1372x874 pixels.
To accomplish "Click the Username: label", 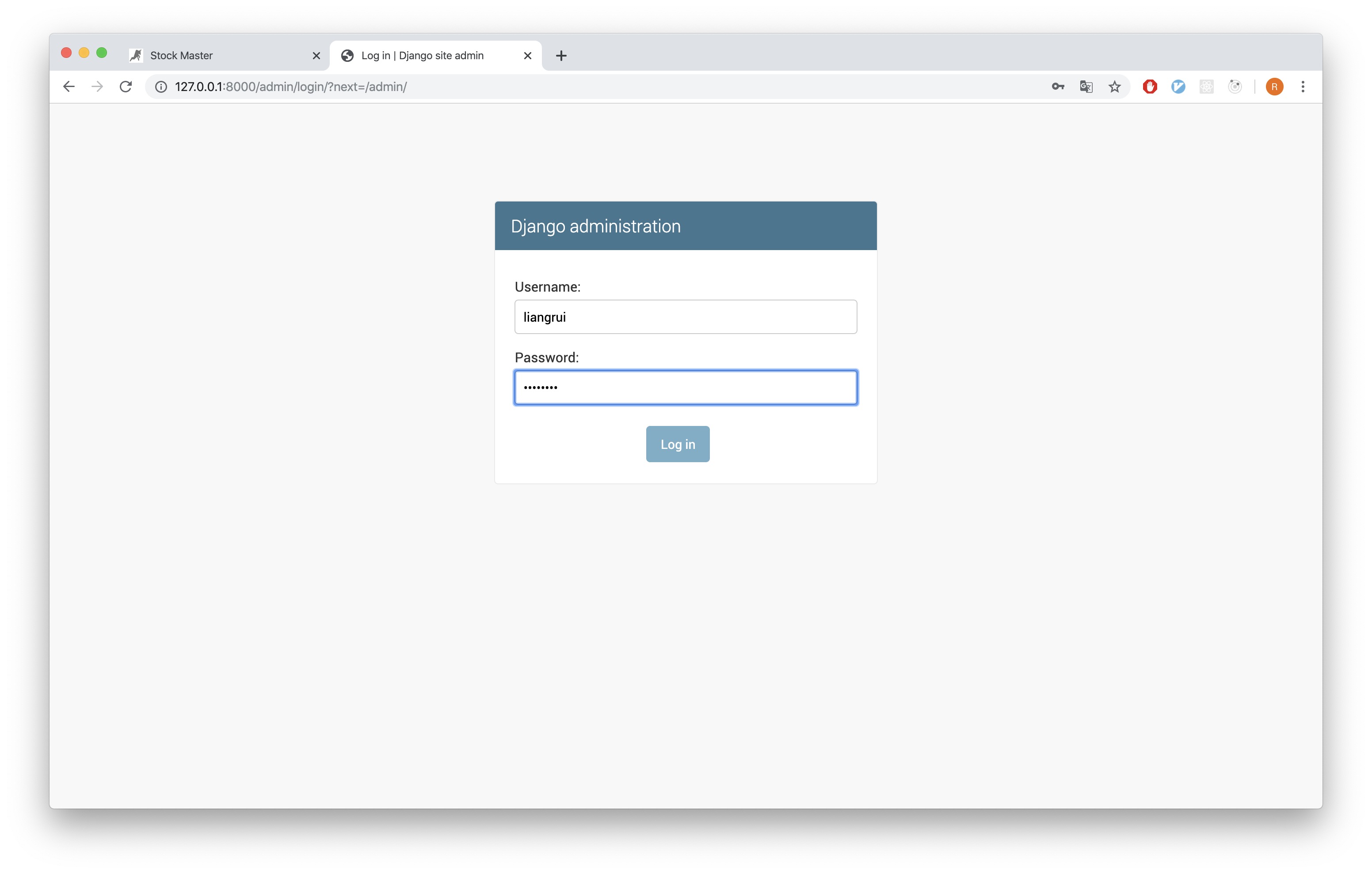I will click(x=548, y=287).
